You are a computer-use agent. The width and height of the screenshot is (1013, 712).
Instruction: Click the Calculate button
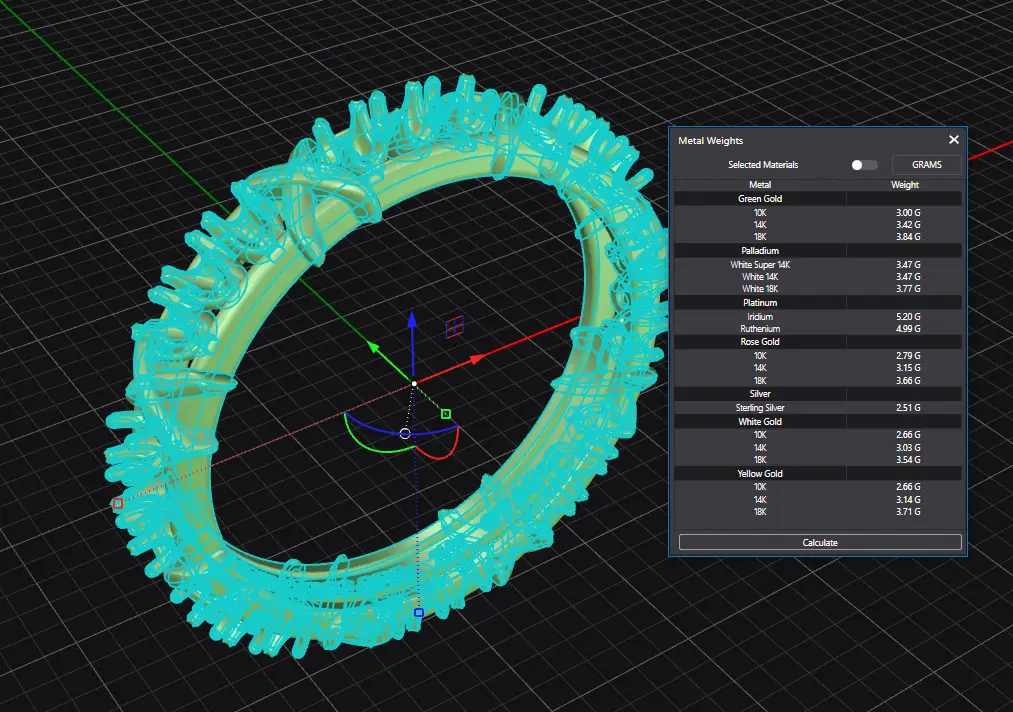[820, 543]
